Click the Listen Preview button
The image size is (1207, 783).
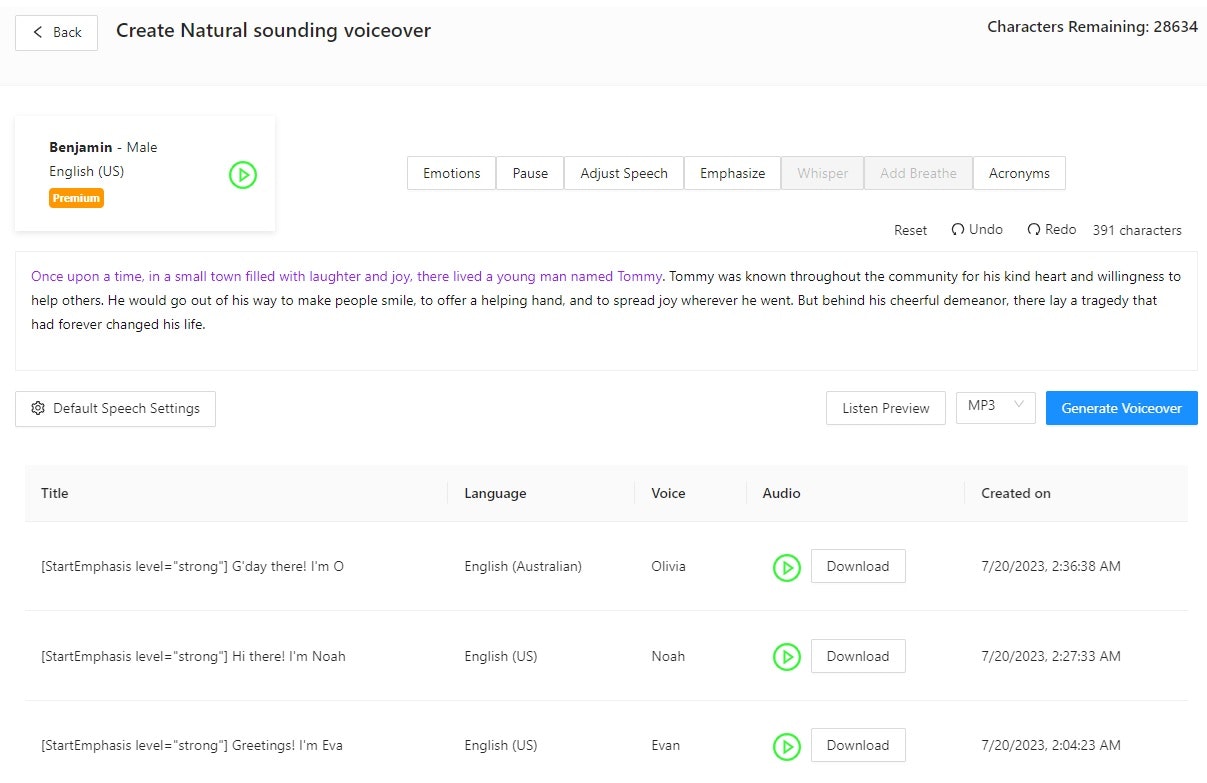coord(885,408)
